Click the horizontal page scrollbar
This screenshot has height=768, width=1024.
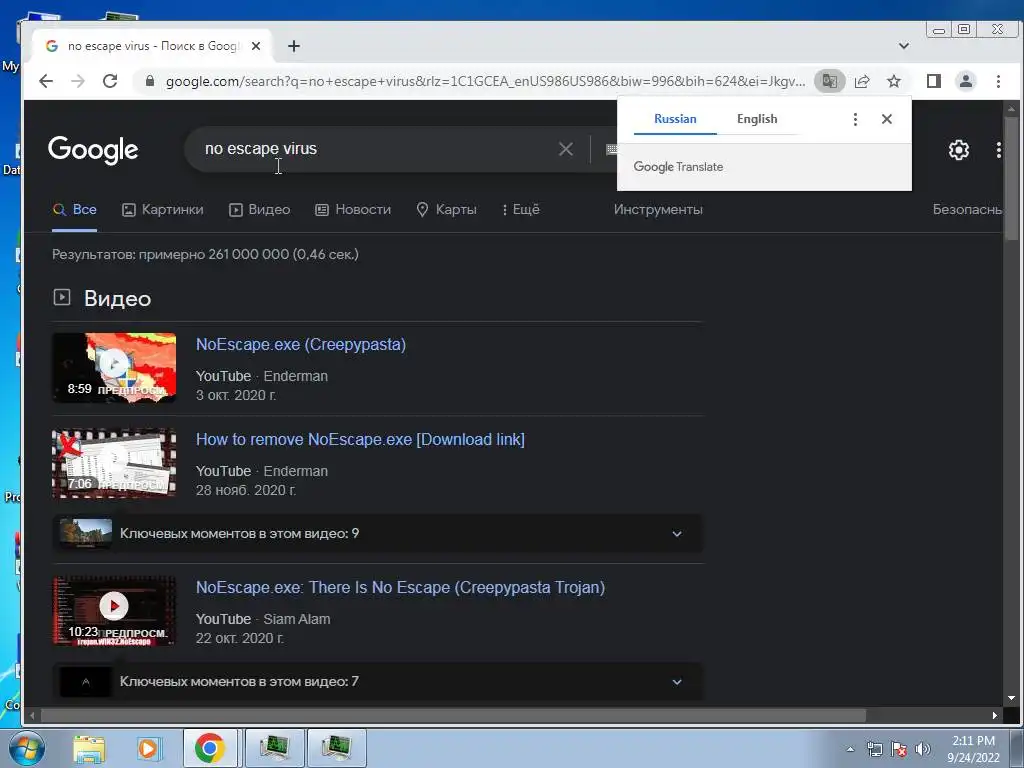click(453, 716)
